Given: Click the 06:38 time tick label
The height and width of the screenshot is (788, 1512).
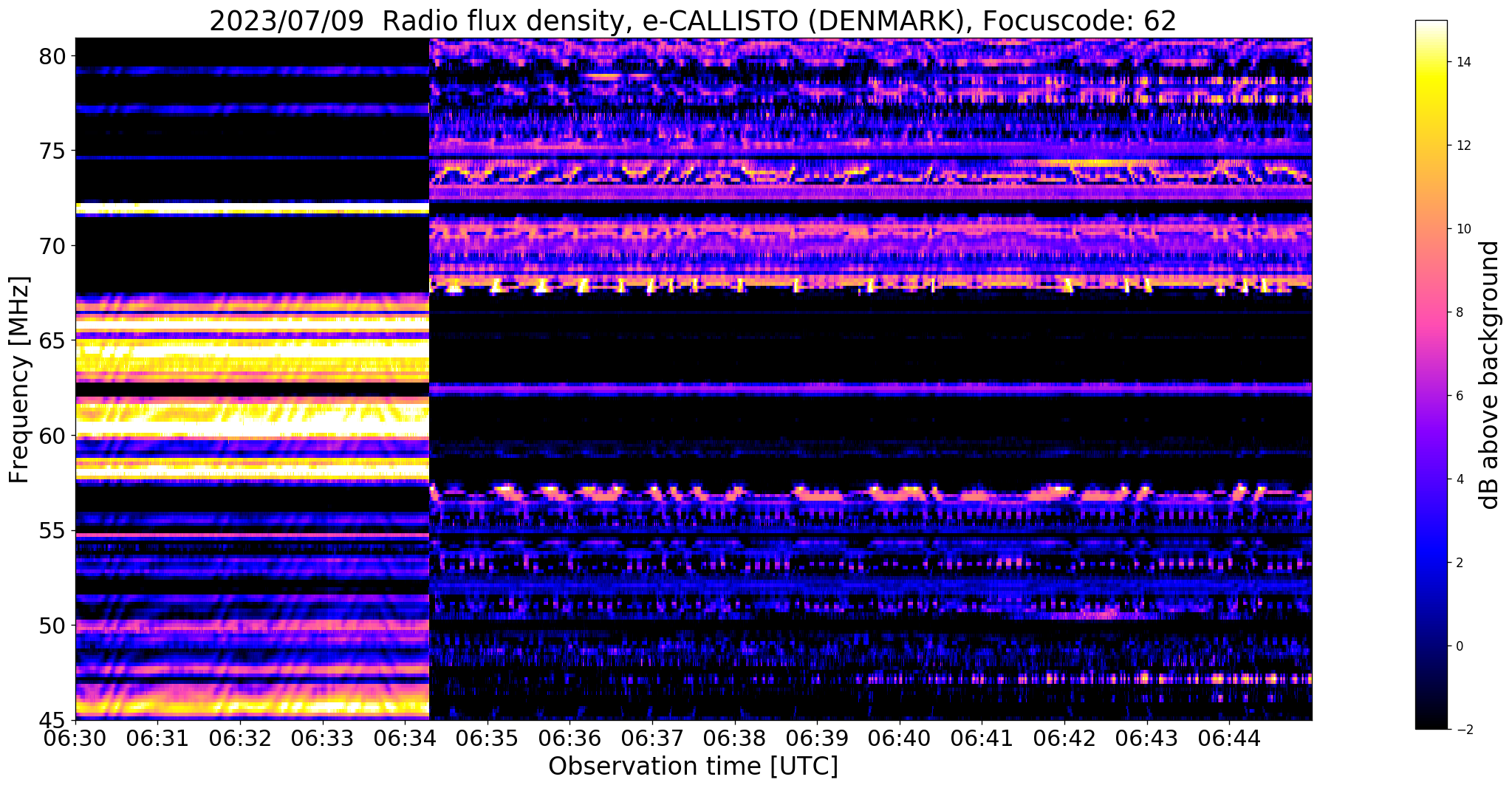Looking at the screenshot, I should click(x=735, y=737).
